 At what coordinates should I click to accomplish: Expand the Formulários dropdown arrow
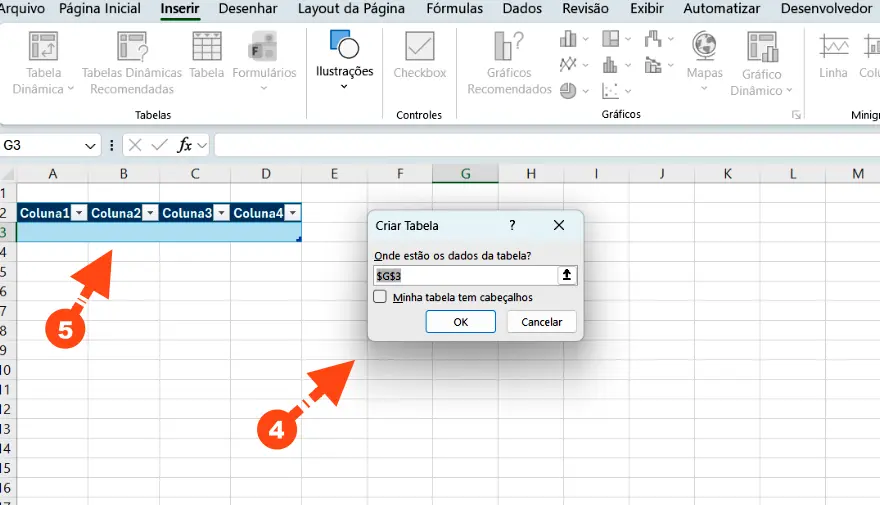(x=264, y=88)
